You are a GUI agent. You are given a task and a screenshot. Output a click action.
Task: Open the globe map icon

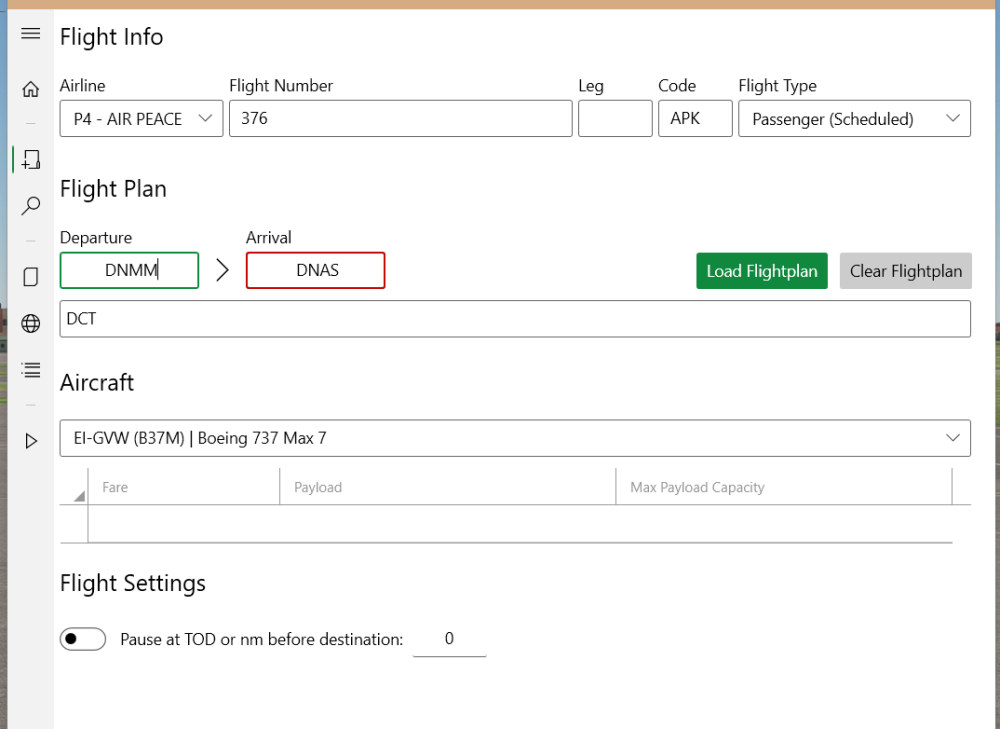tap(30, 323)
